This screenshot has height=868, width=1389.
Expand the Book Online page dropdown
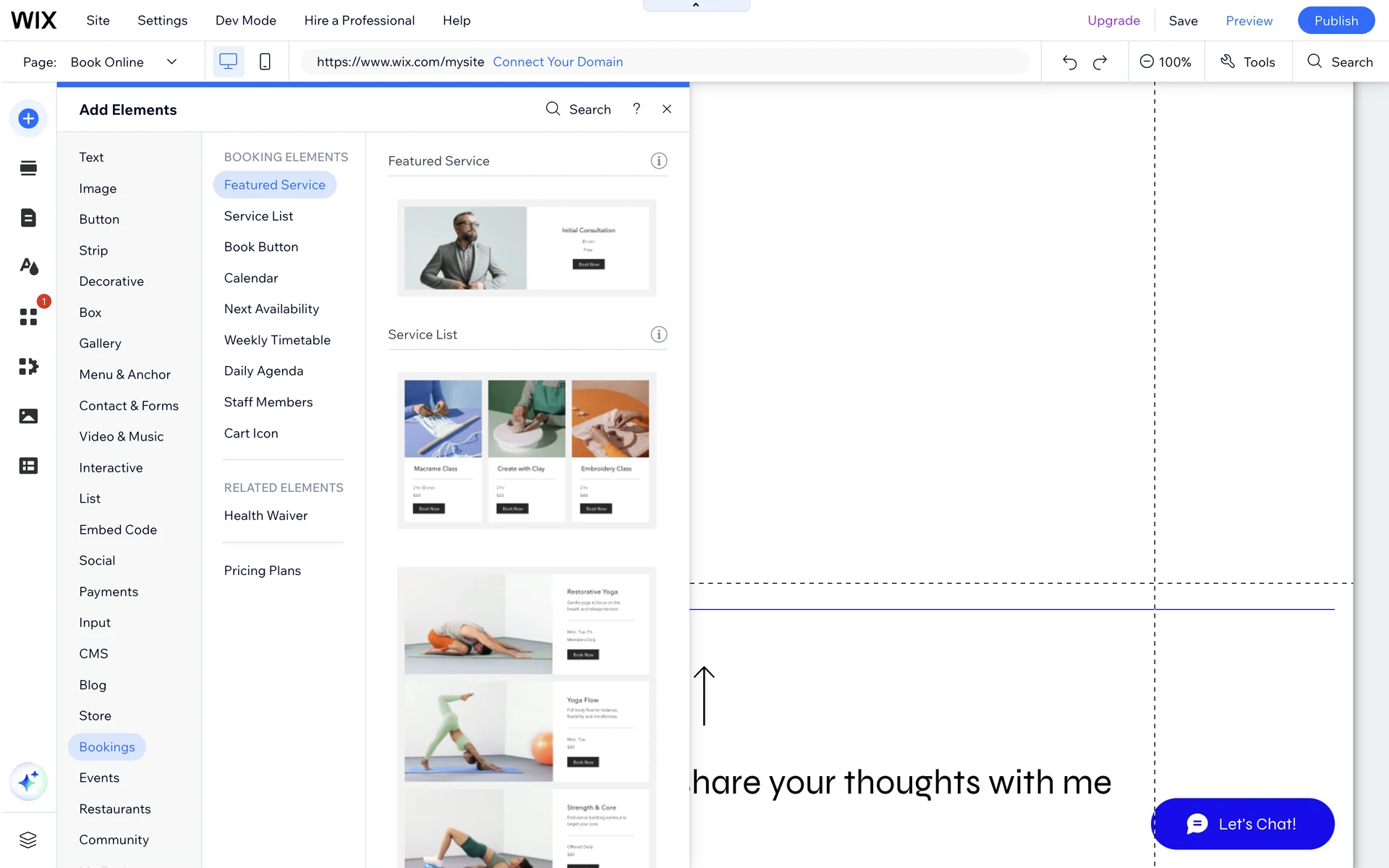click(171, 62)
